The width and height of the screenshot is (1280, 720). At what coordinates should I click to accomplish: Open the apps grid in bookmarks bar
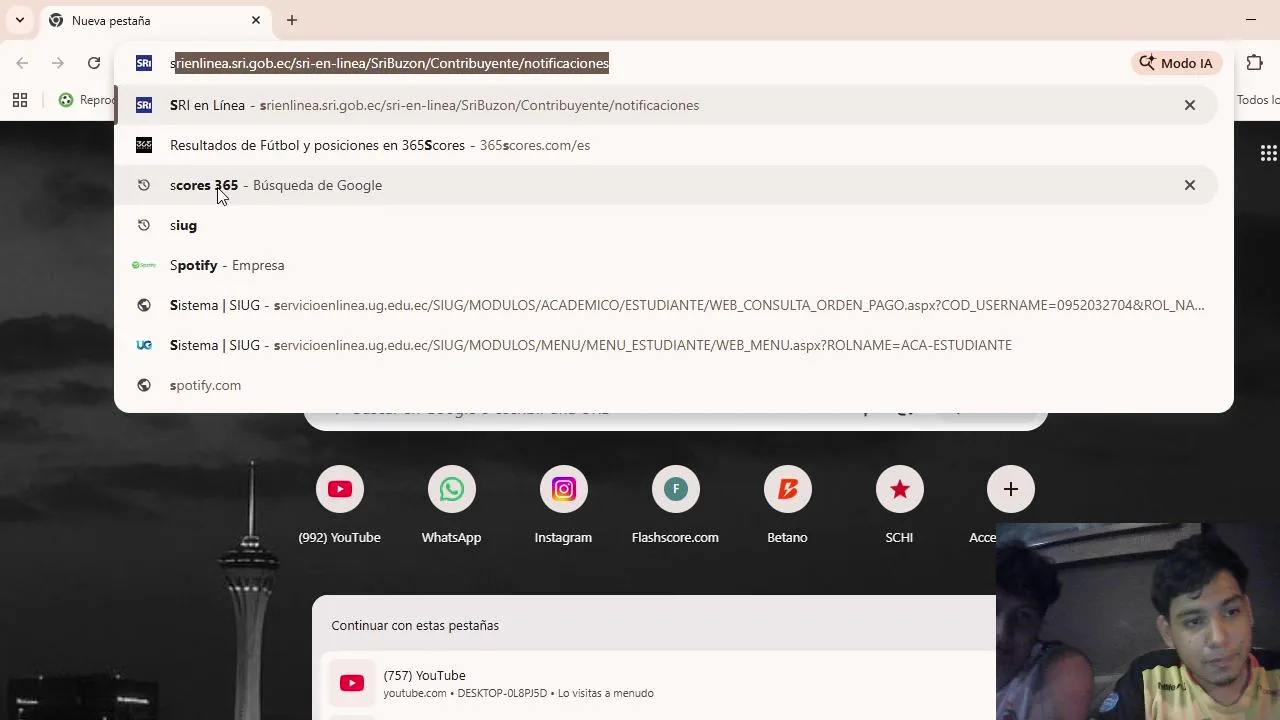point(20,100)
